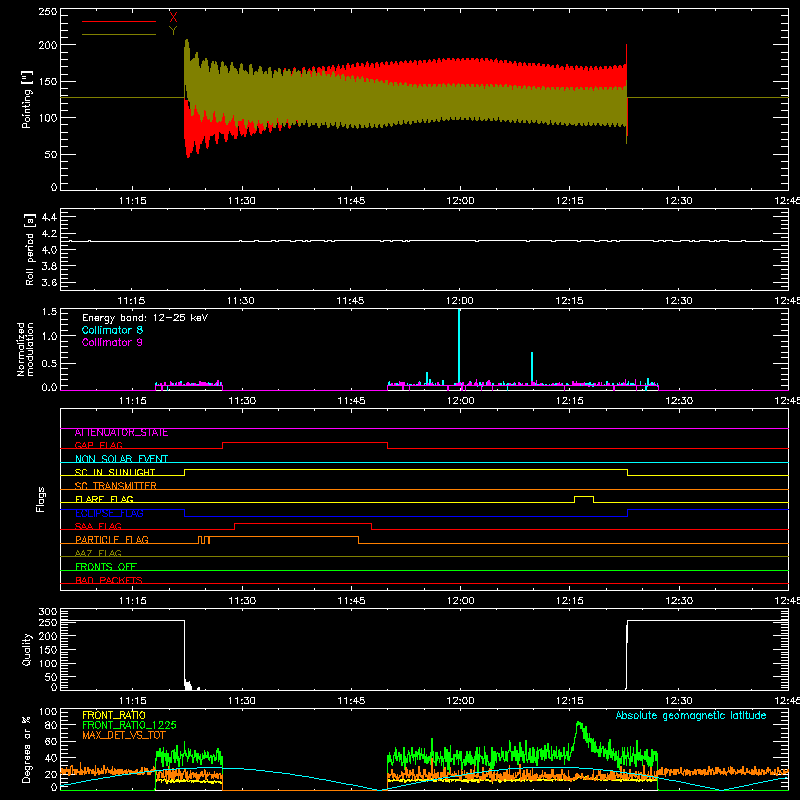Click the 12:15 tick label under modulation plot
The width and height of the screenshot is (800, 800).
tap(569, 401)
